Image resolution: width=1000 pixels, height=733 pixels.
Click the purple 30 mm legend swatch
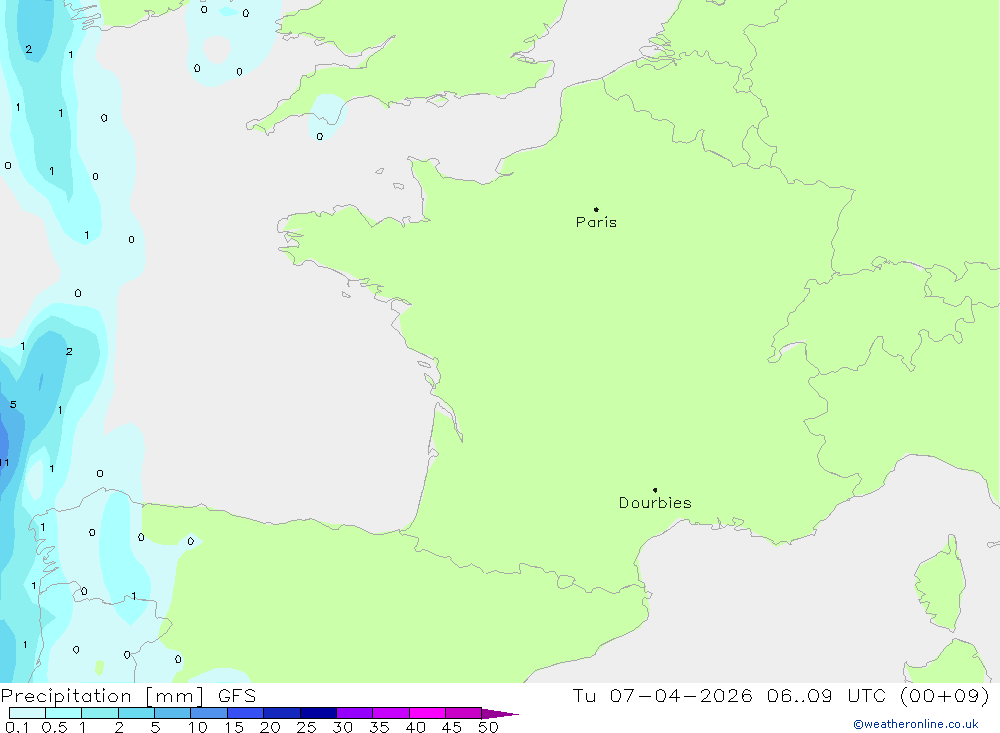[x=354, y=713]
